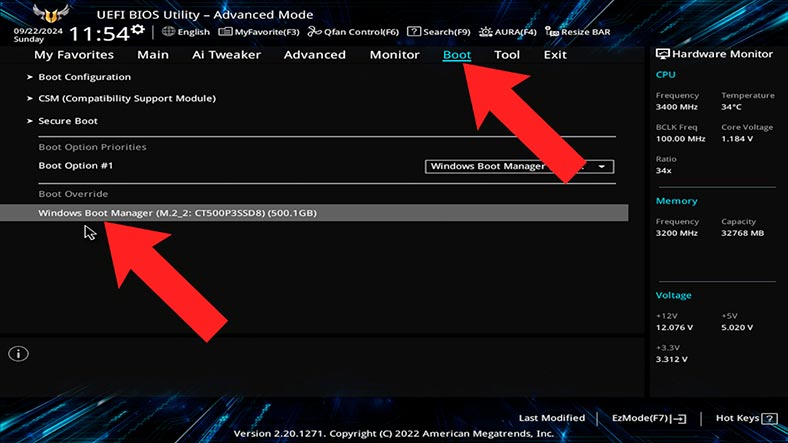Expand Boot Configuration submenu

tap(84, 77)
